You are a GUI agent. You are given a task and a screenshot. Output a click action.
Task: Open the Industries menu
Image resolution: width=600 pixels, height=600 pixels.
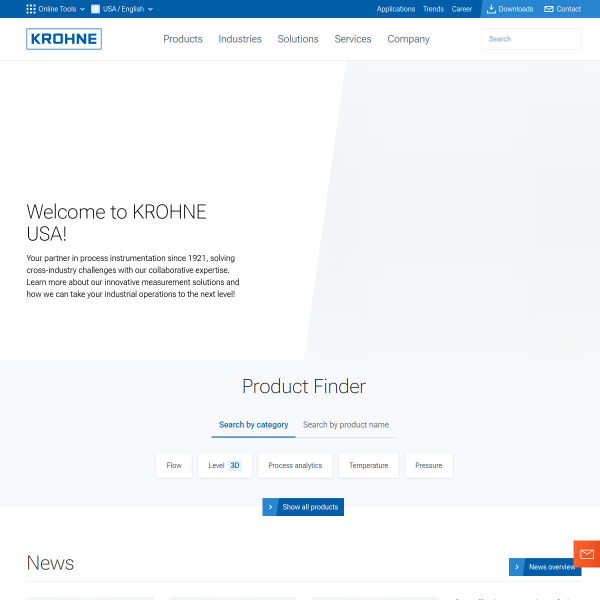pos(240,39)
